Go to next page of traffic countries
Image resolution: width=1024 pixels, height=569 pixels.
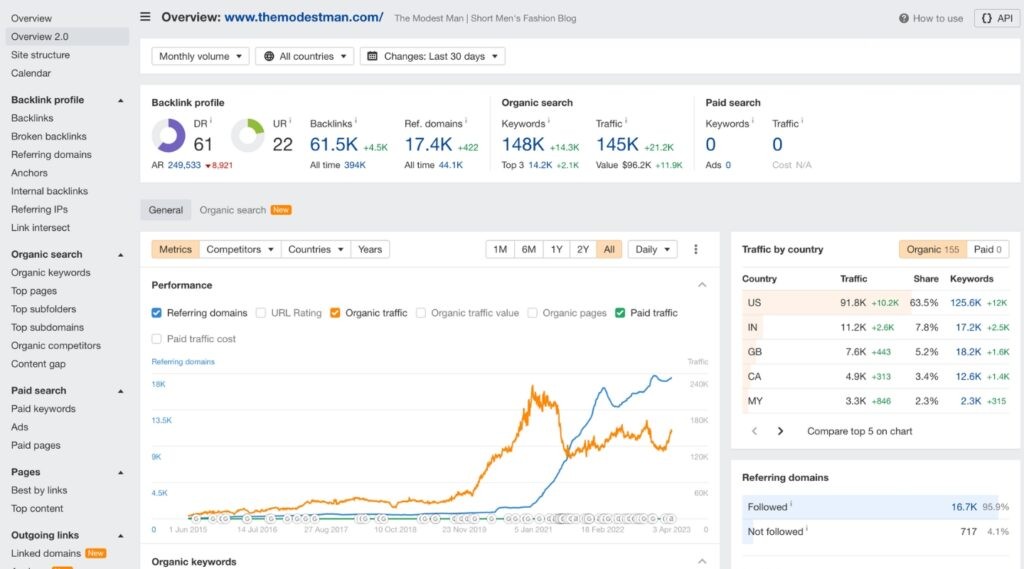(781, 431)
